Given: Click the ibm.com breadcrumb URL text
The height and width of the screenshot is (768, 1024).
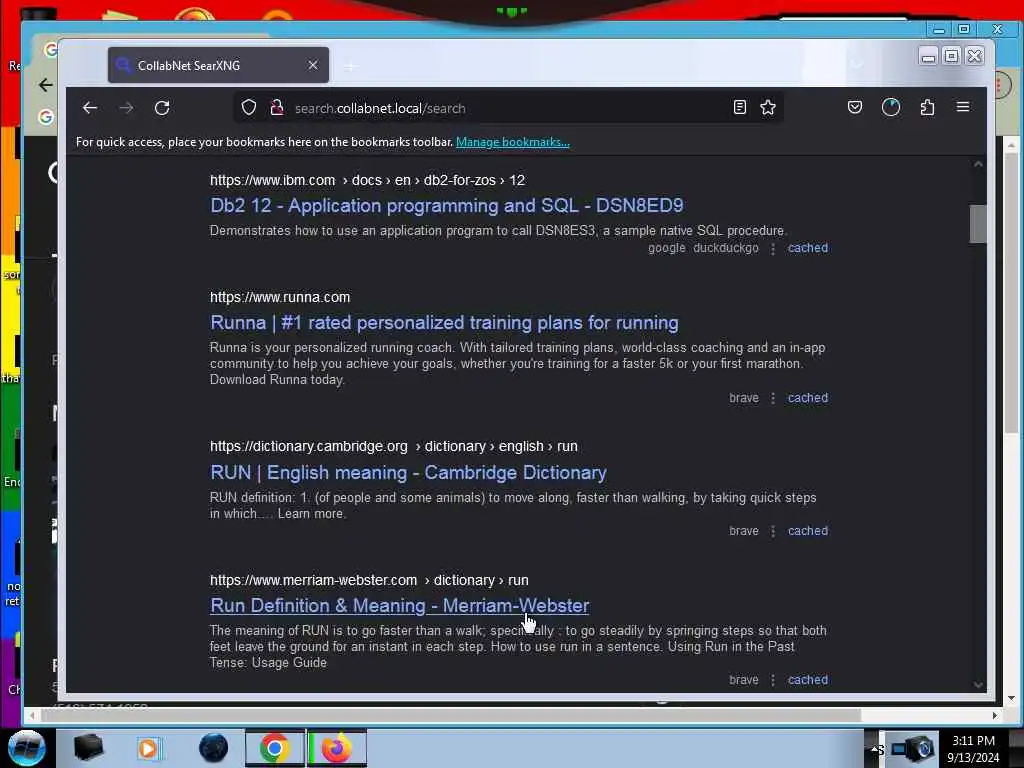Looking at the screenshot, I should (x=367, y=180).
